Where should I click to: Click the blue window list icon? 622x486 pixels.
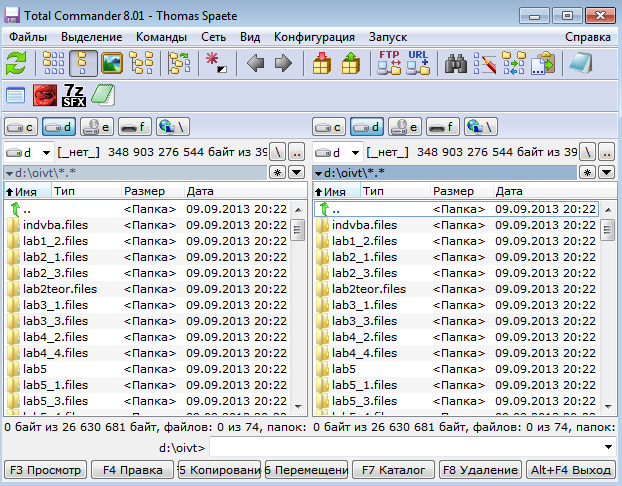tap(15, 96)
